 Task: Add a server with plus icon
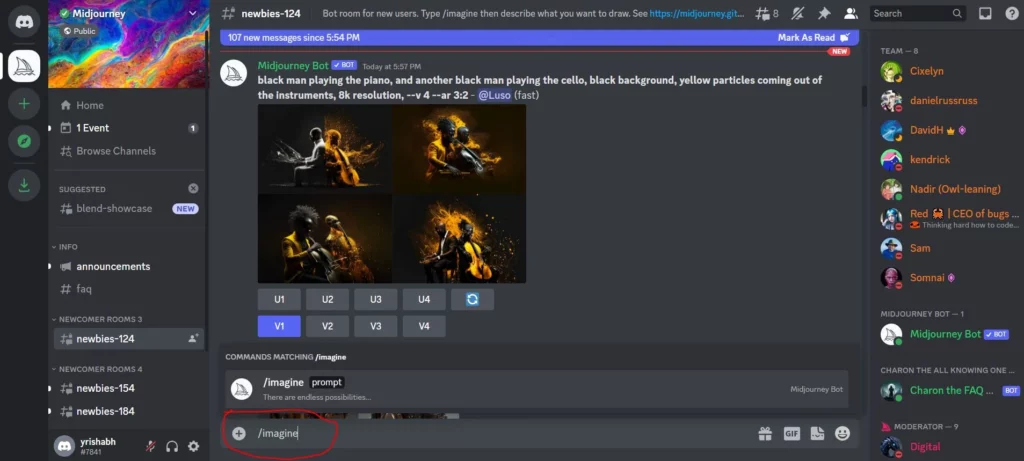pos(24,103)
